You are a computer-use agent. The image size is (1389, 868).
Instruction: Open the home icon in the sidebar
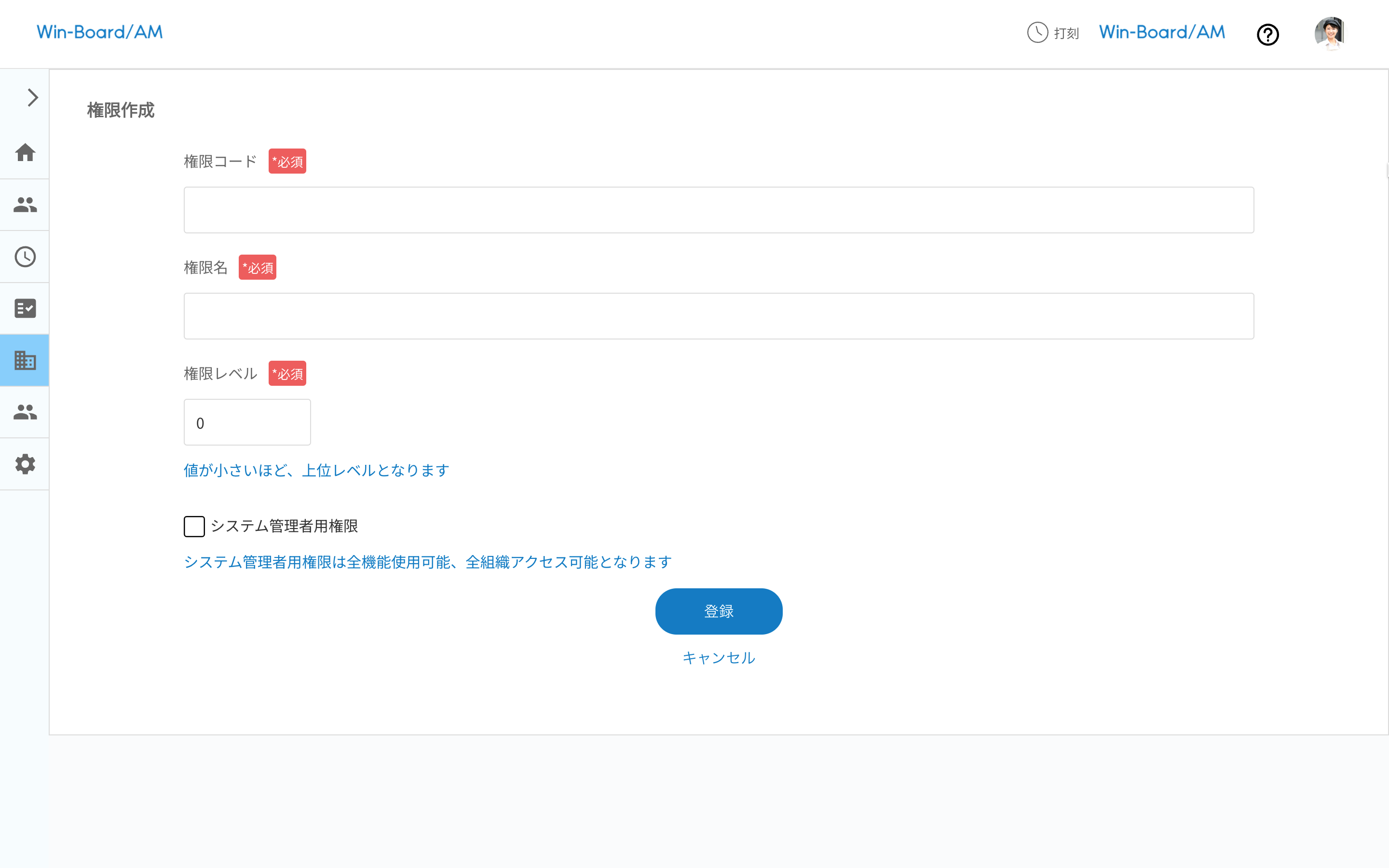click(x=25, y=153)
